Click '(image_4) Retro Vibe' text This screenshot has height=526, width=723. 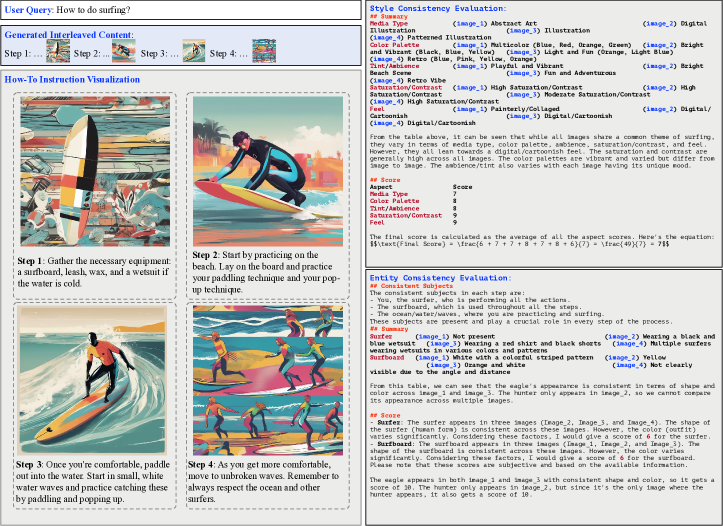[x=408, y=81]
